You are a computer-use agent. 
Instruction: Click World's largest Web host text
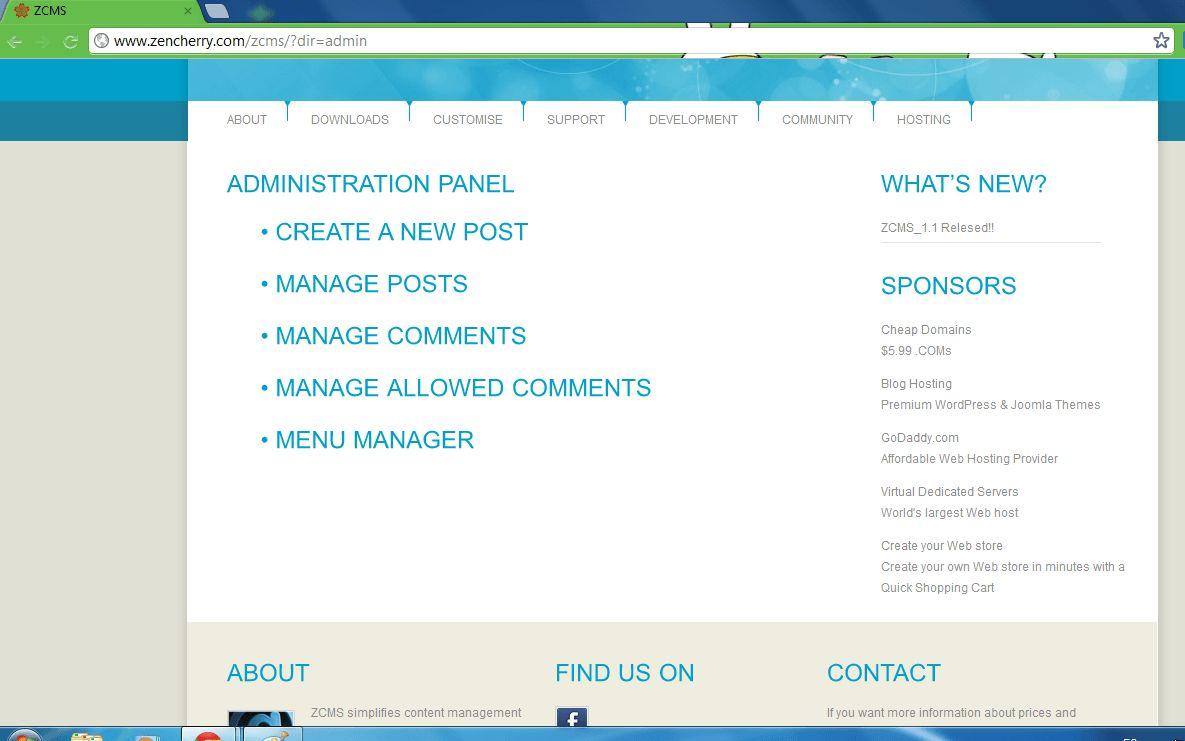point(949,513)
